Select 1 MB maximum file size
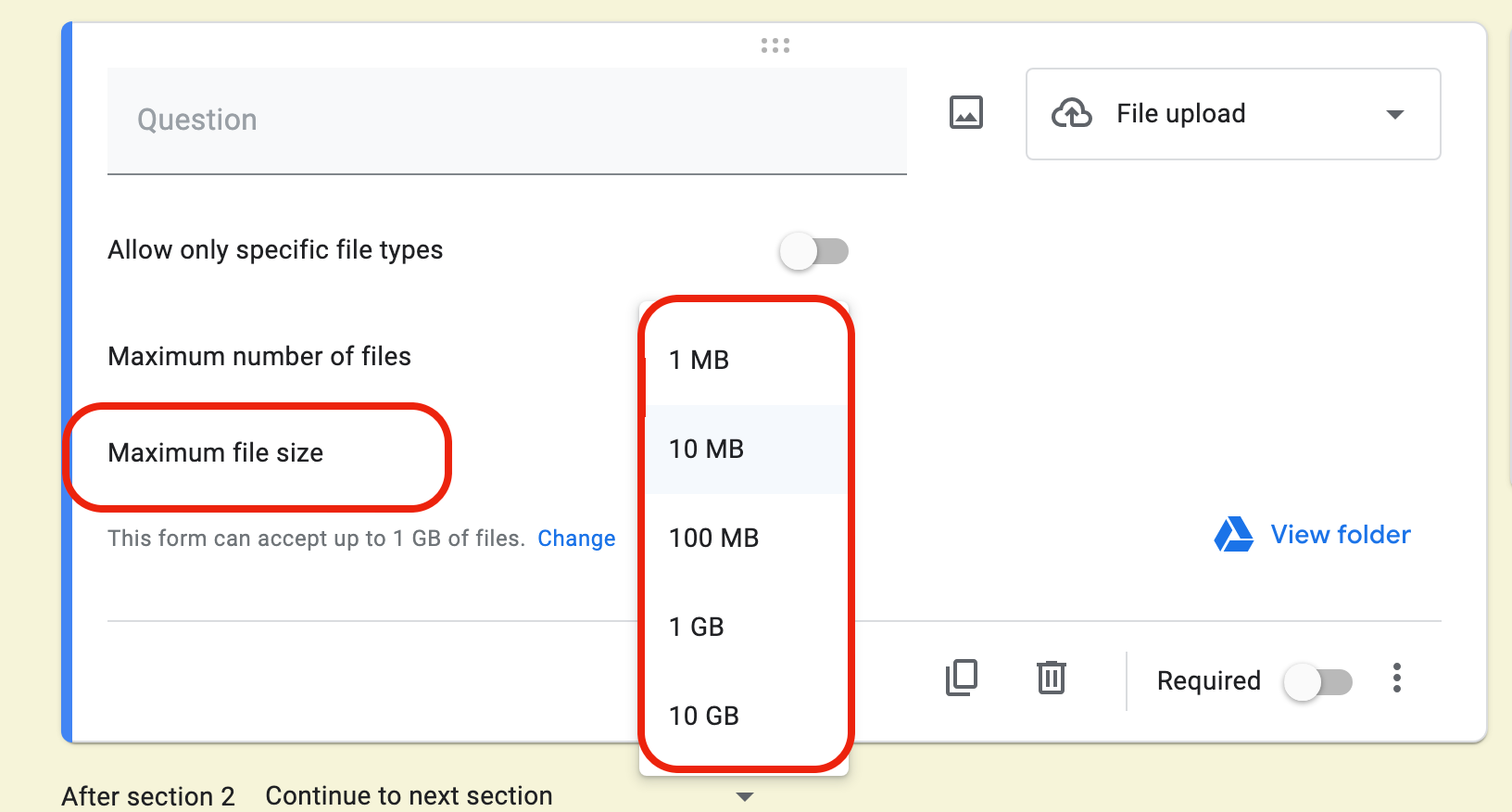 [699, 360]
